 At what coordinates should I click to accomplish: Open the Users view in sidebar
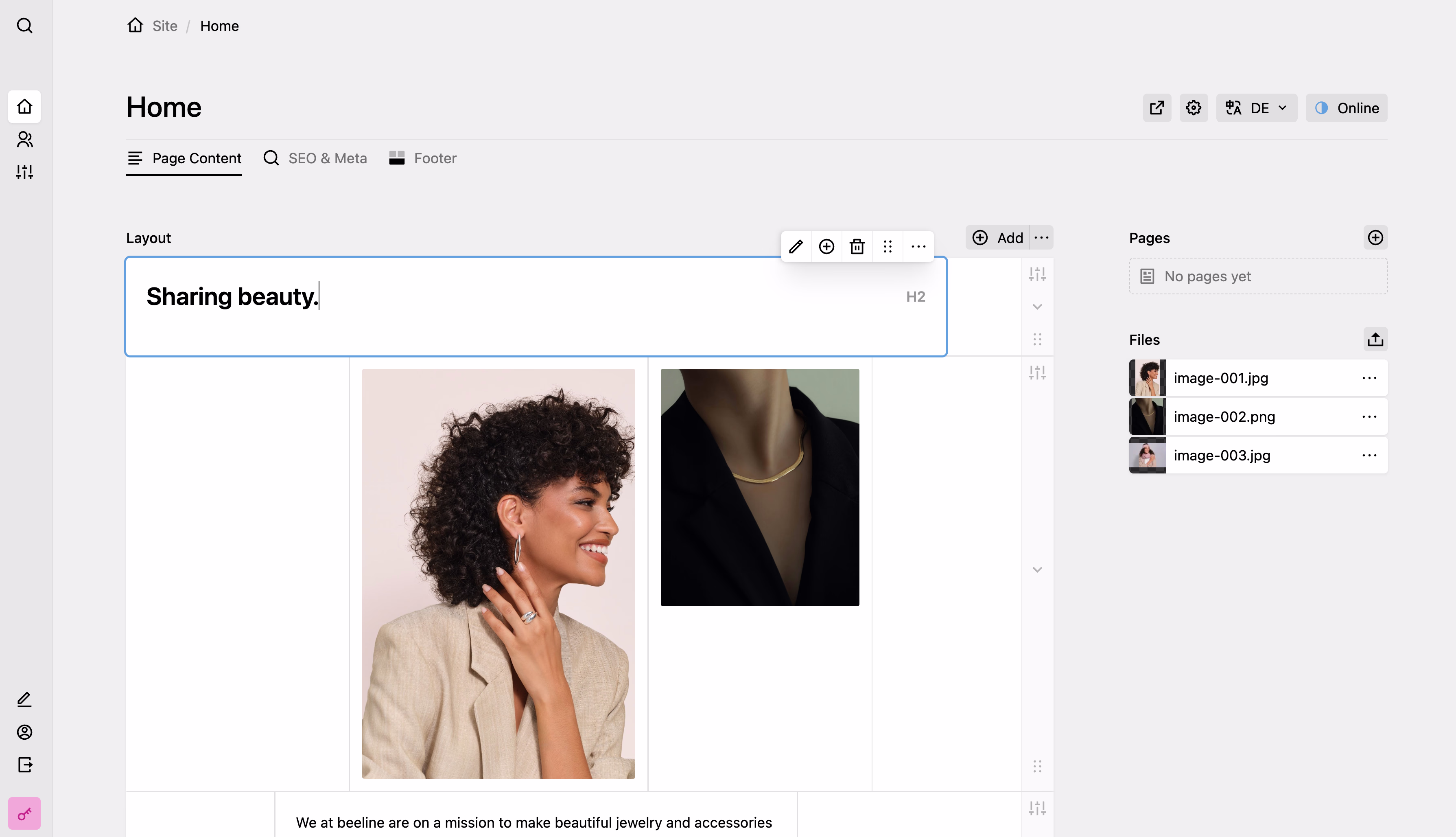[x=24, y=139]
